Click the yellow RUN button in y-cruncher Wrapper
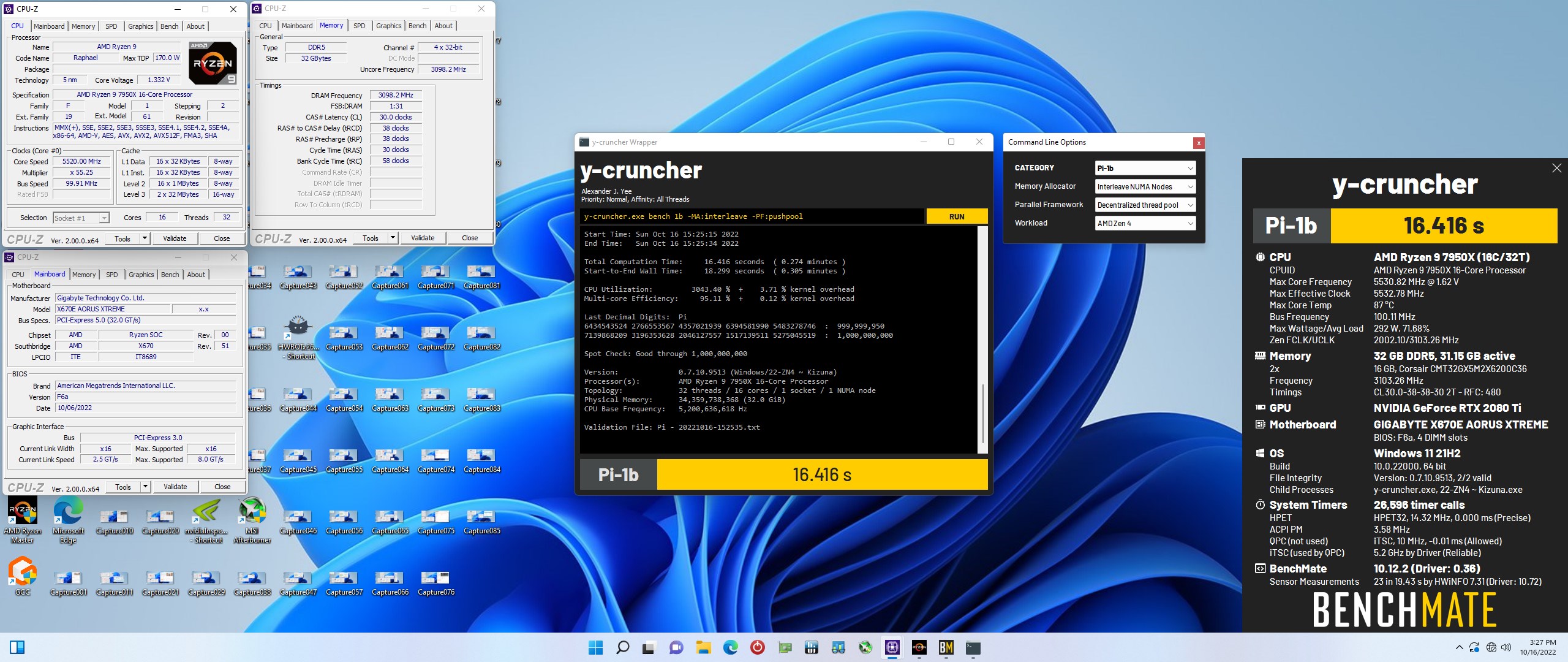 [956, 216]
